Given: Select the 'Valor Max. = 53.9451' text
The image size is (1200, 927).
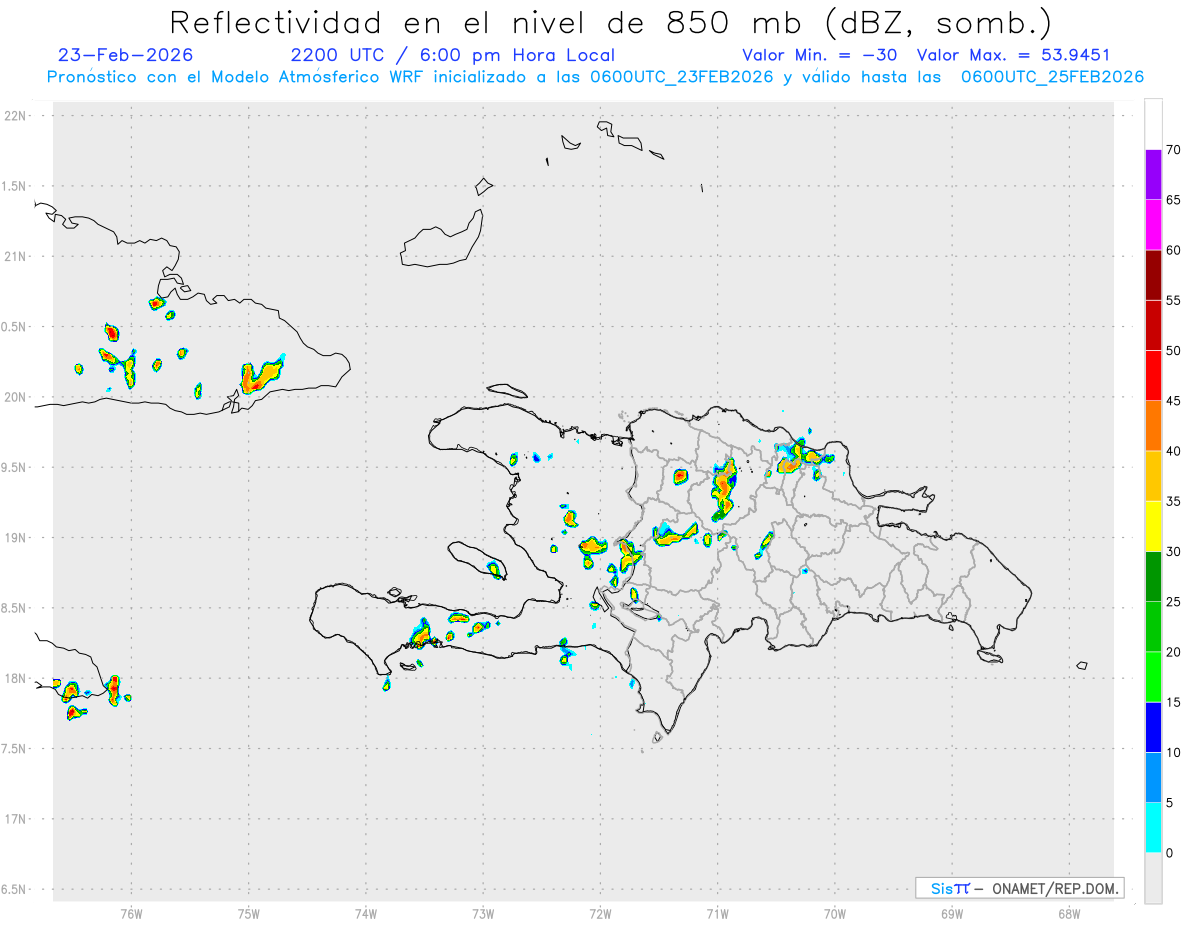Looking at the screenshot, I should tap(1013, 55).
